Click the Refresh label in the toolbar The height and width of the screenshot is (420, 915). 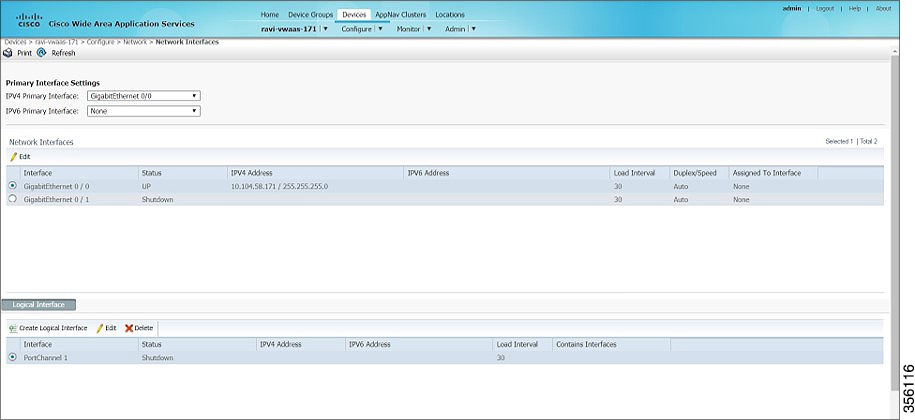[x=63, y=53]
